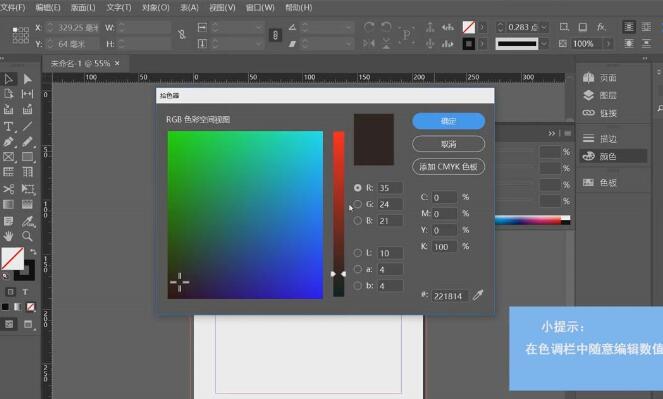Select the Note tool
Viewport: 663px width, 399px height.
pos(8,221)
